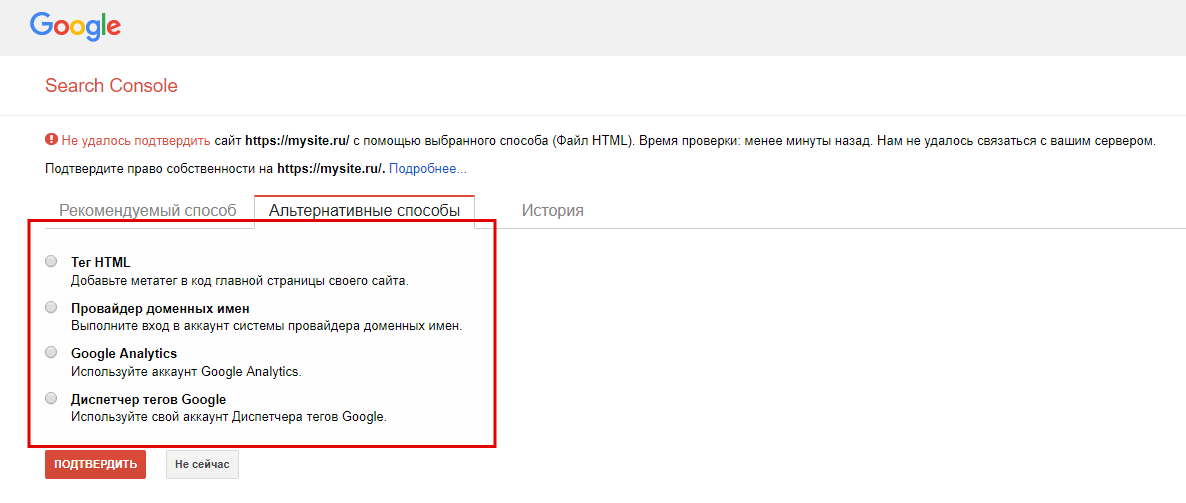Screen dimensions: 1186x503
Task: Pick the Диспетчер тегов Google radio button
Action: coord(51,398)
